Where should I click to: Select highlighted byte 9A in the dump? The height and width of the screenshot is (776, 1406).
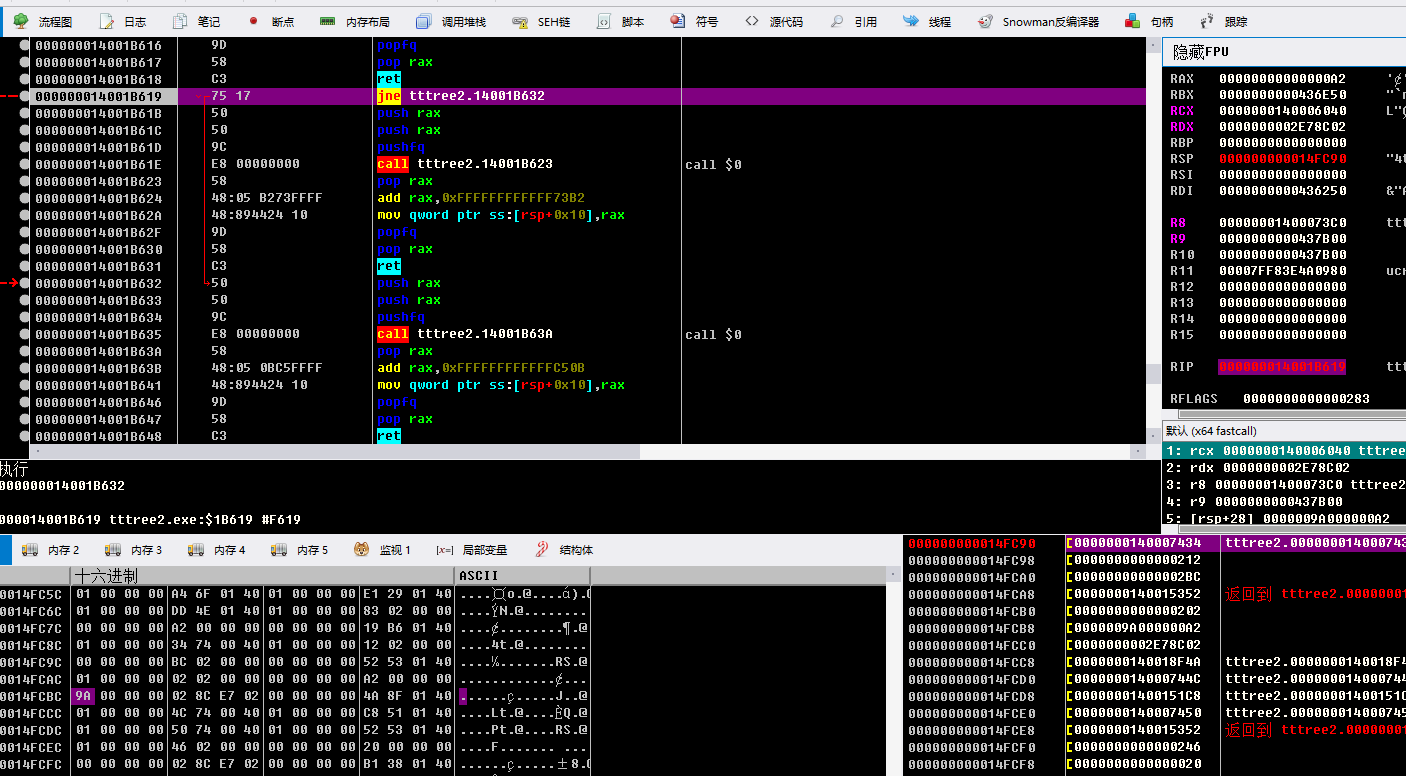(84, 696)
